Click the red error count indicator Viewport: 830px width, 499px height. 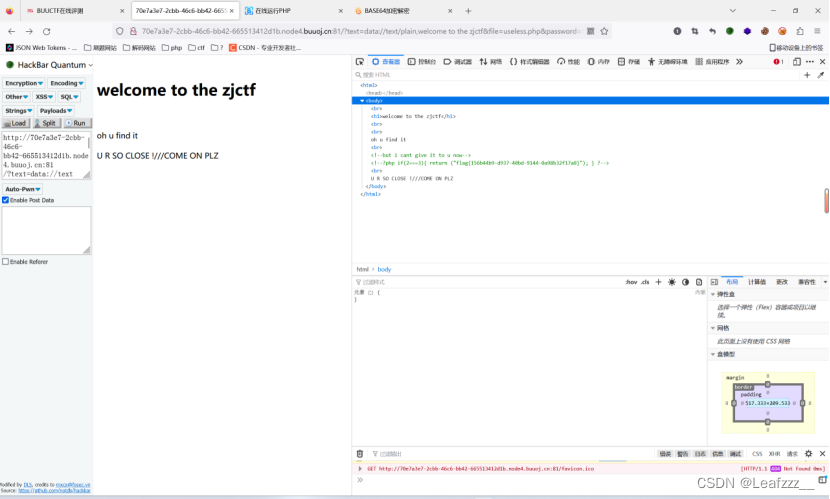(x=778, y=62)
